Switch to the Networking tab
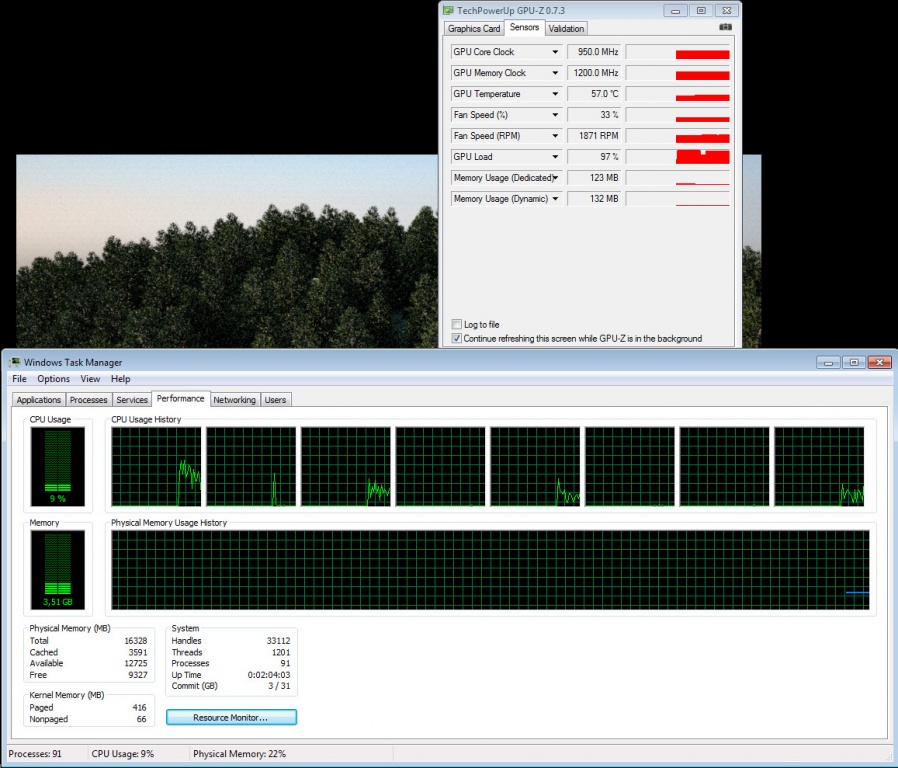 234,400
